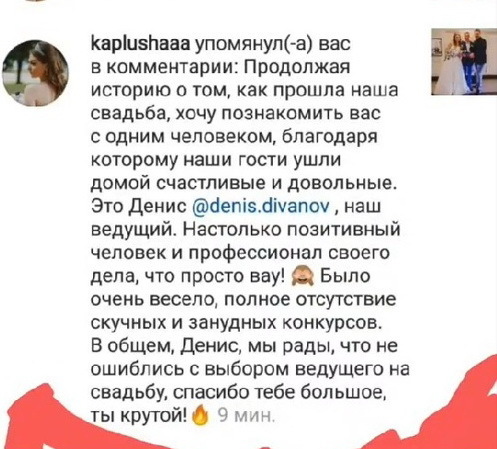Screen dimensions: 497x449
Task: Select the 'свадьба, хочу познакомить вас' line
Action: 236,114
